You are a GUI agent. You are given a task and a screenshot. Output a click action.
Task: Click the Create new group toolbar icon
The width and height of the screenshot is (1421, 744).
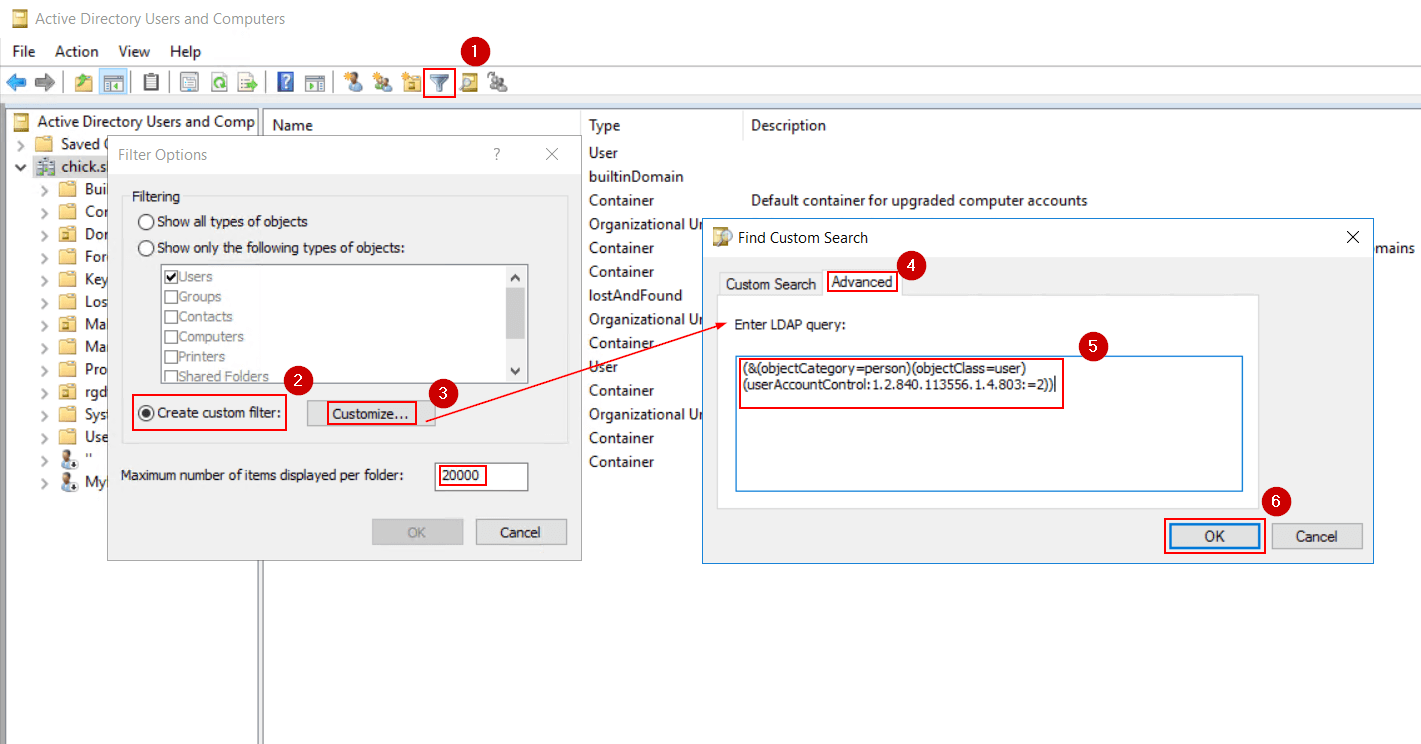pos(381,81)
